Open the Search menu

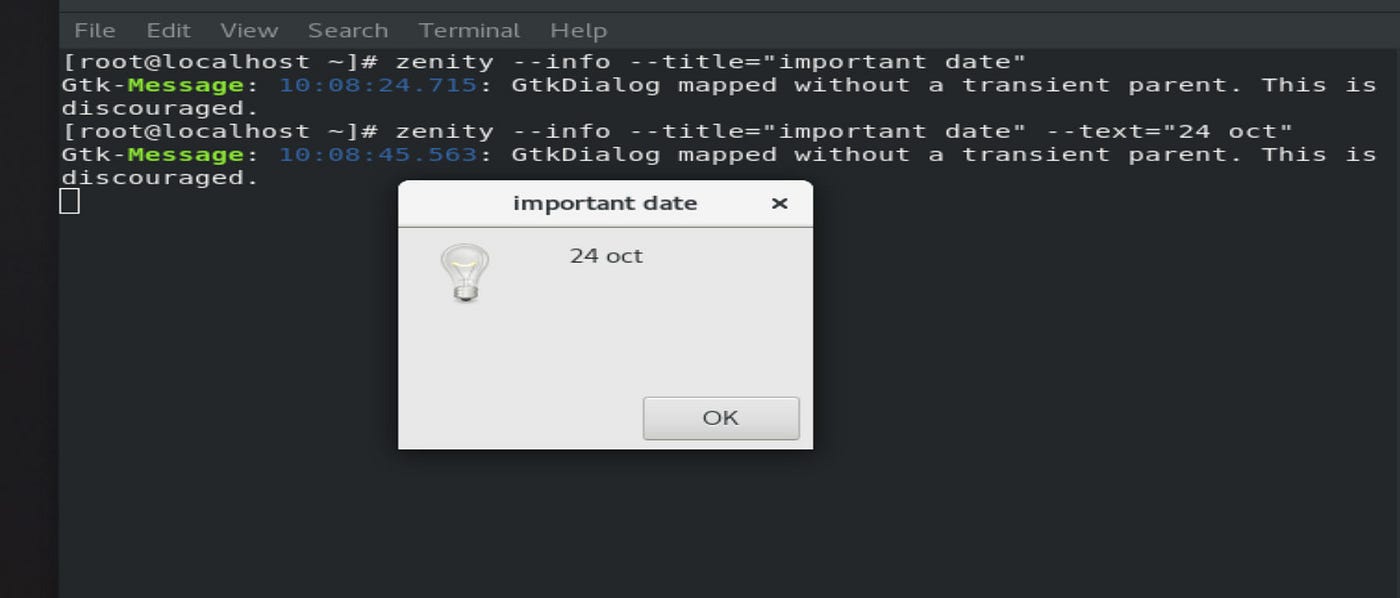point(347,30)
